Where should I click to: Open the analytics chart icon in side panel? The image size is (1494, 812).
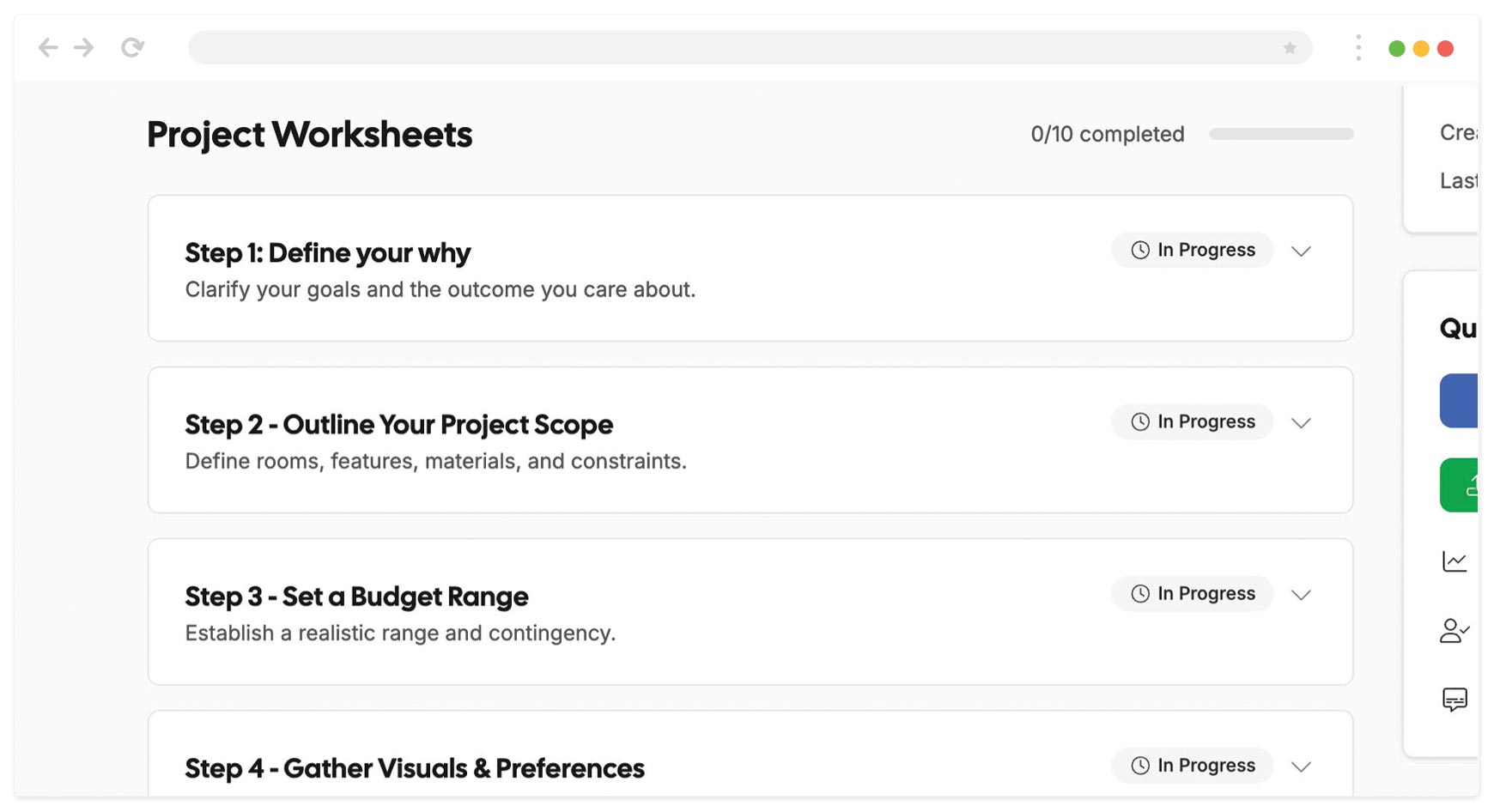pos(1455,561)
